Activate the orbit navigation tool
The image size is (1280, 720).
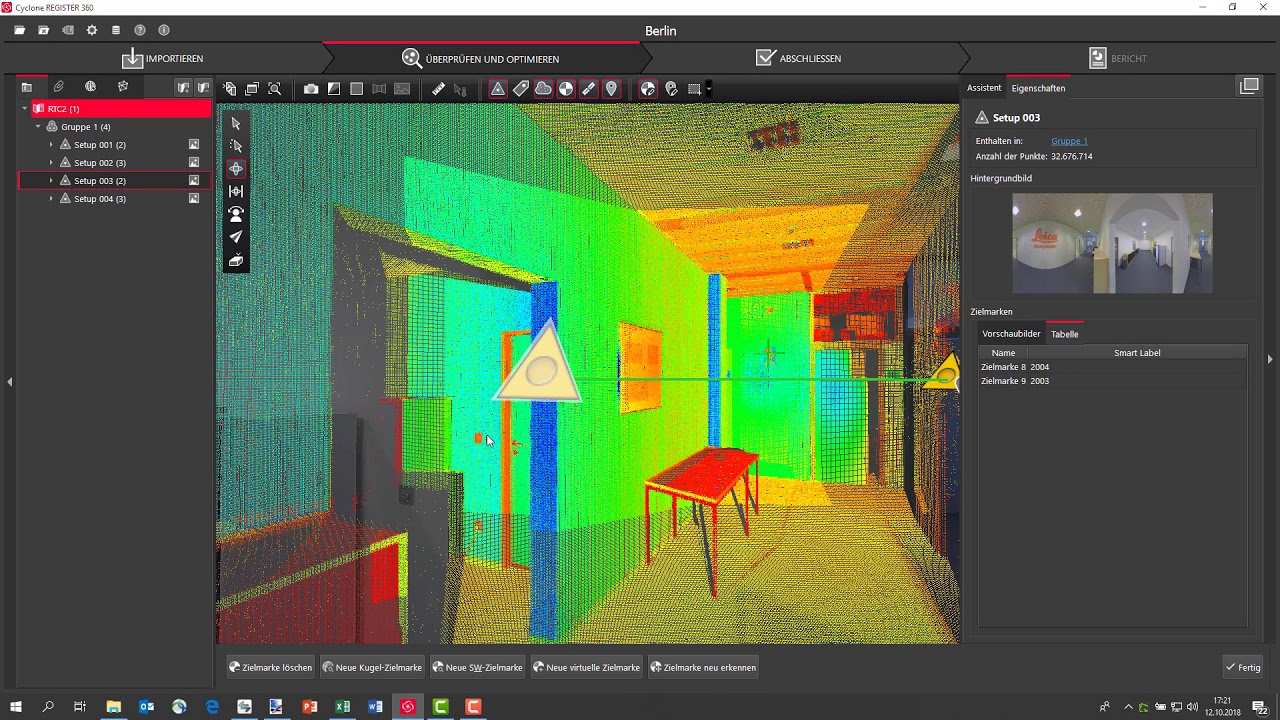coord(236,169)
